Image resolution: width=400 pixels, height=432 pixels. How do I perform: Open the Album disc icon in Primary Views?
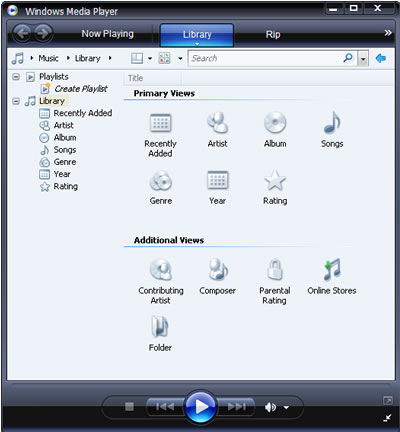point(275,122)
